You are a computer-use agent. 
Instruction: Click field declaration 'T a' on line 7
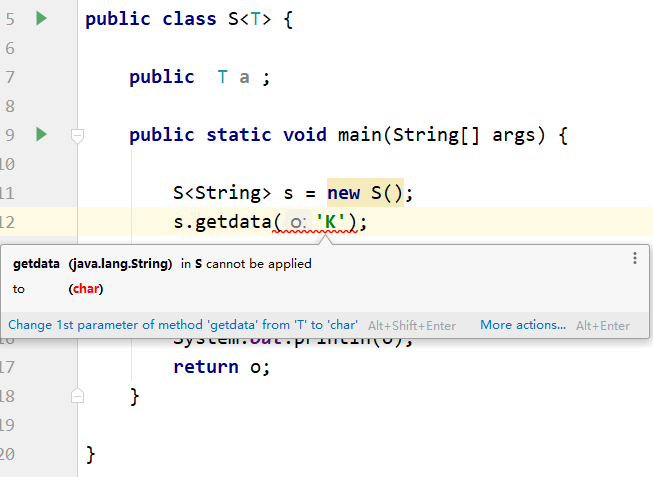233,77
